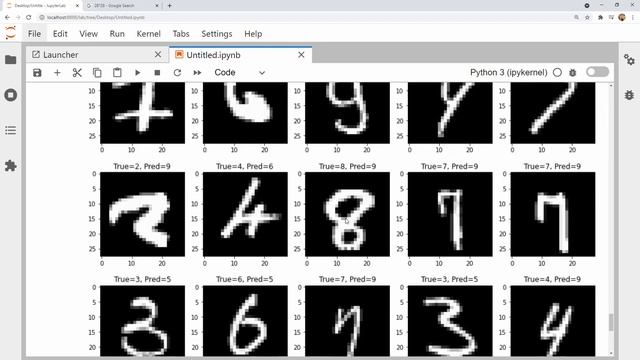Open the Extension Manager puzzle icon
The width and height of the screenshot is (640, 360).
coord(11,166)
